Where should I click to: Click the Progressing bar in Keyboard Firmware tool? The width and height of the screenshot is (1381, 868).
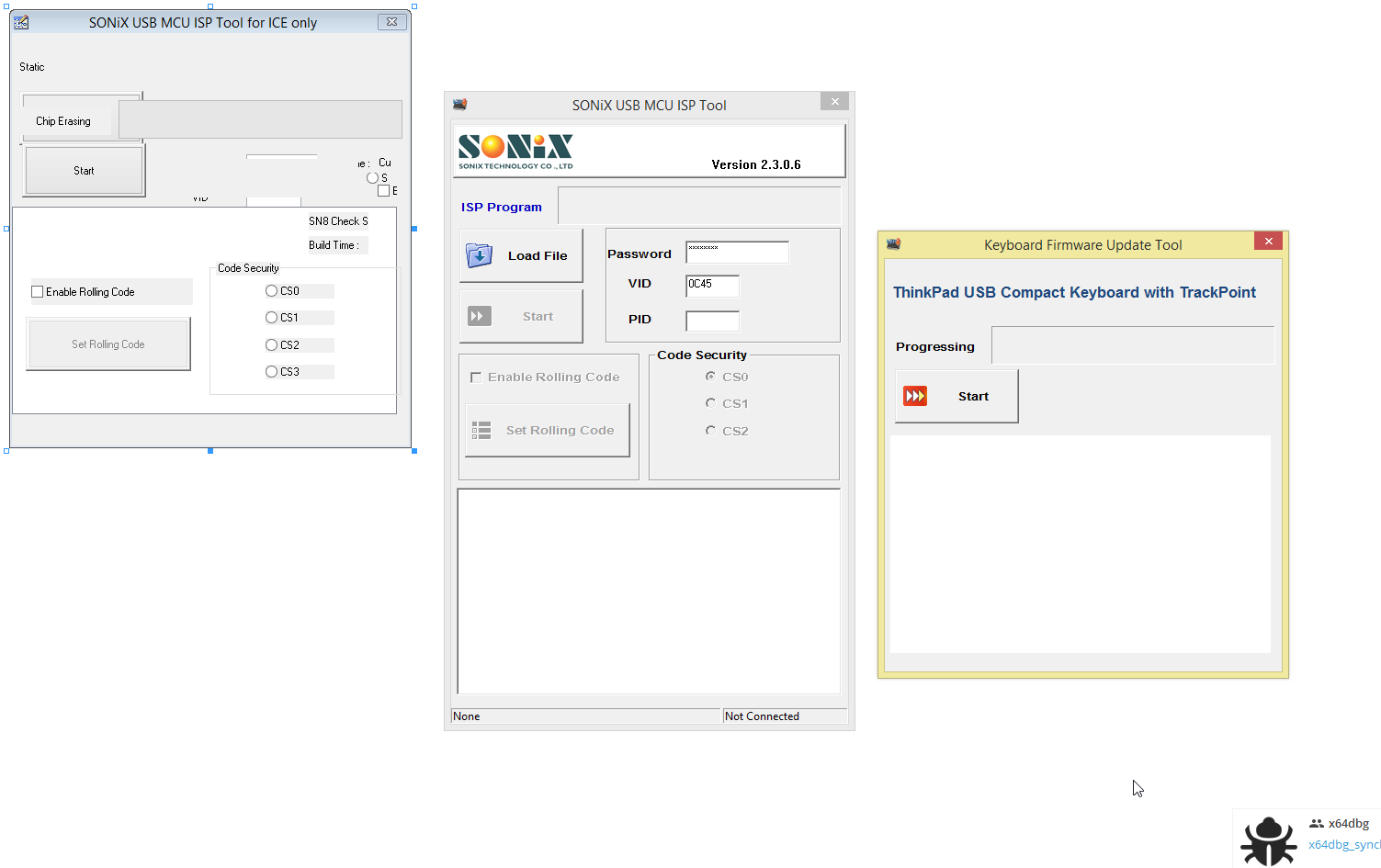[1133, 345]
